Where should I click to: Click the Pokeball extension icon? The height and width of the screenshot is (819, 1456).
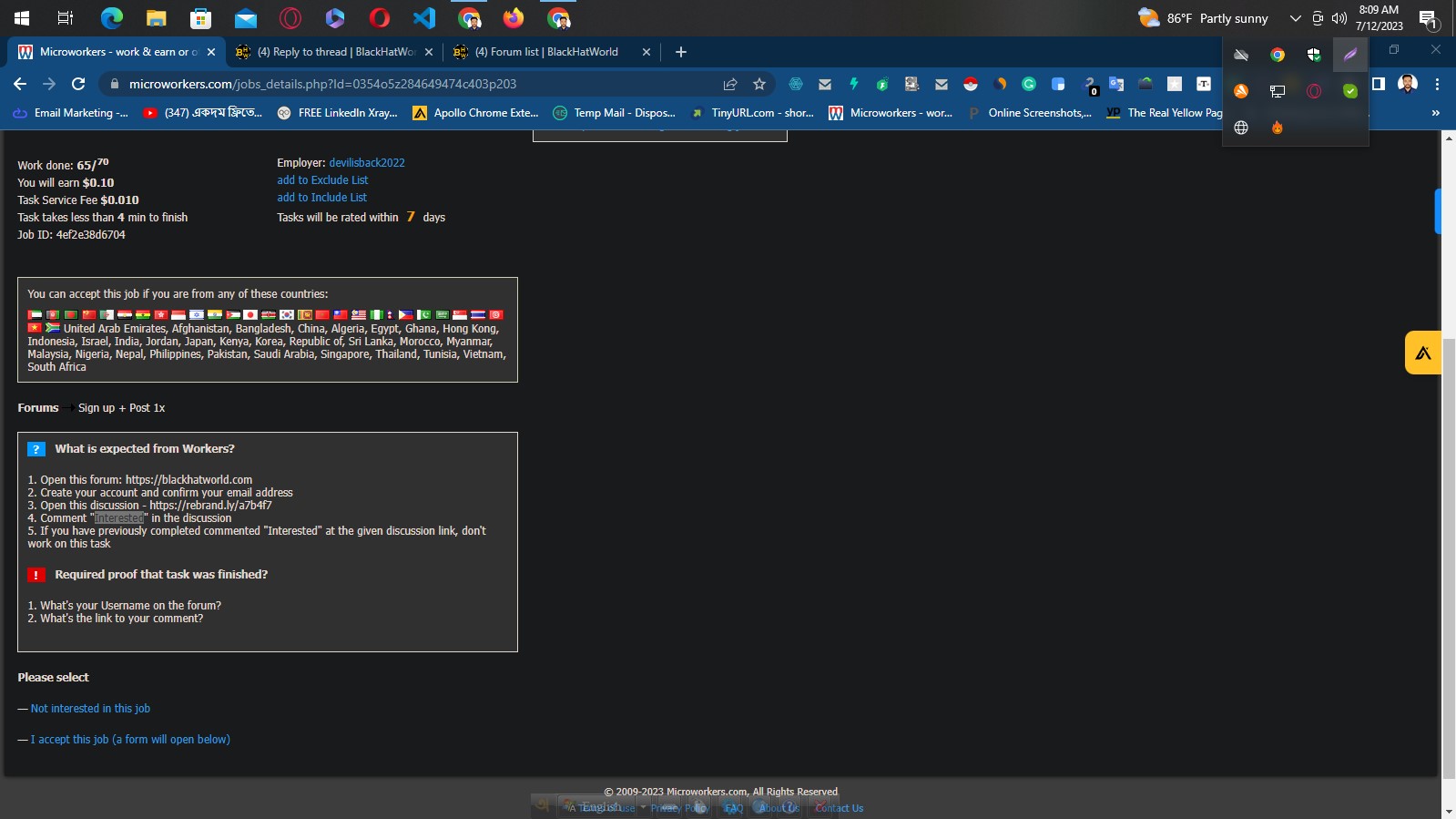click(971, 84)
